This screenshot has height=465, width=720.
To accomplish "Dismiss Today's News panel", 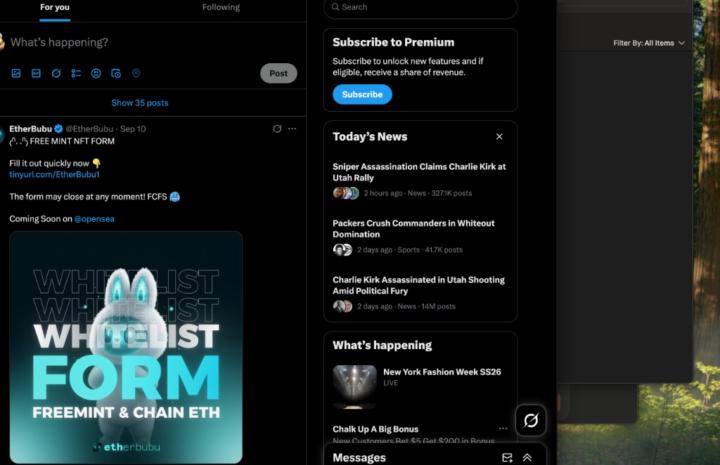I will 499,137.
